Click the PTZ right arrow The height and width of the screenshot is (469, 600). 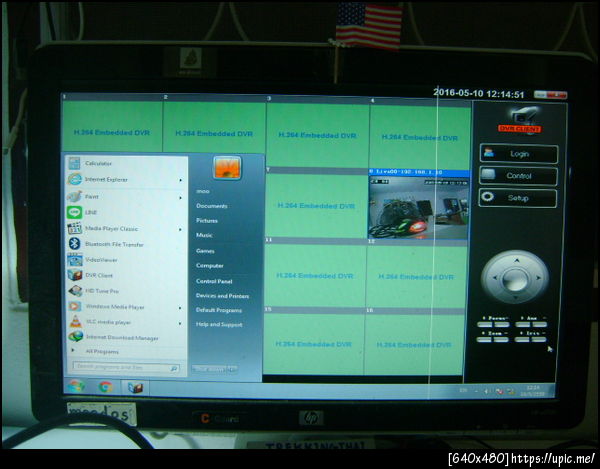[x=538, y=278]
